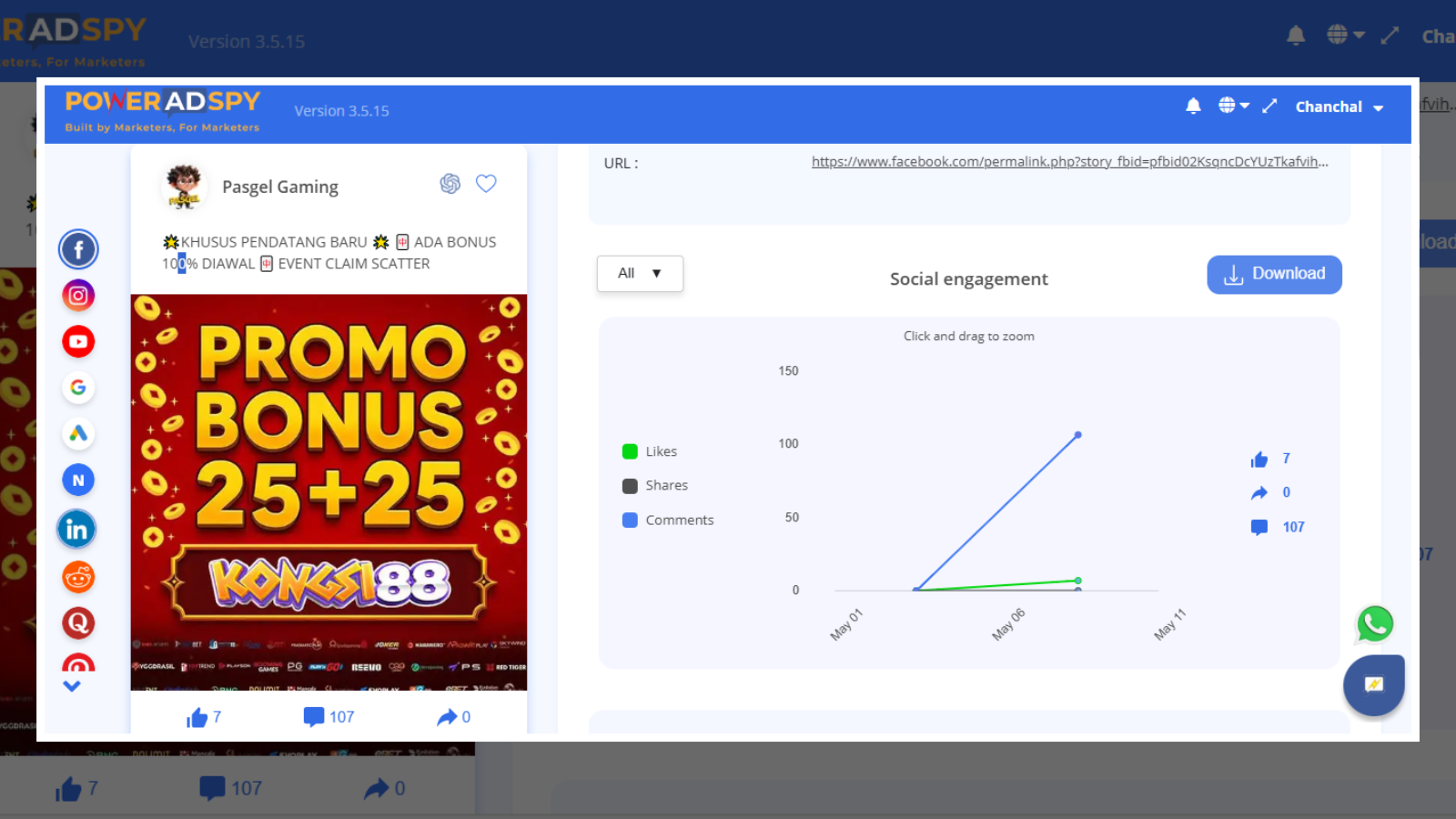The image size is (1456, 819).
Task: Click the Version 3.5.15 text in modal
Action: pyautogui.click(x=341, y=111)
